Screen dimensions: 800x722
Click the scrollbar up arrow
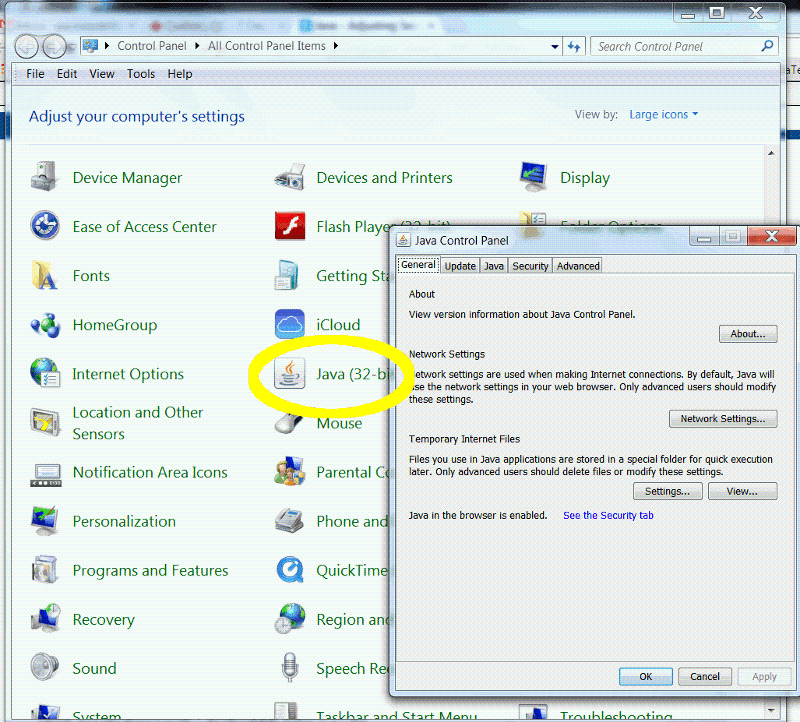tap(771, 153)
